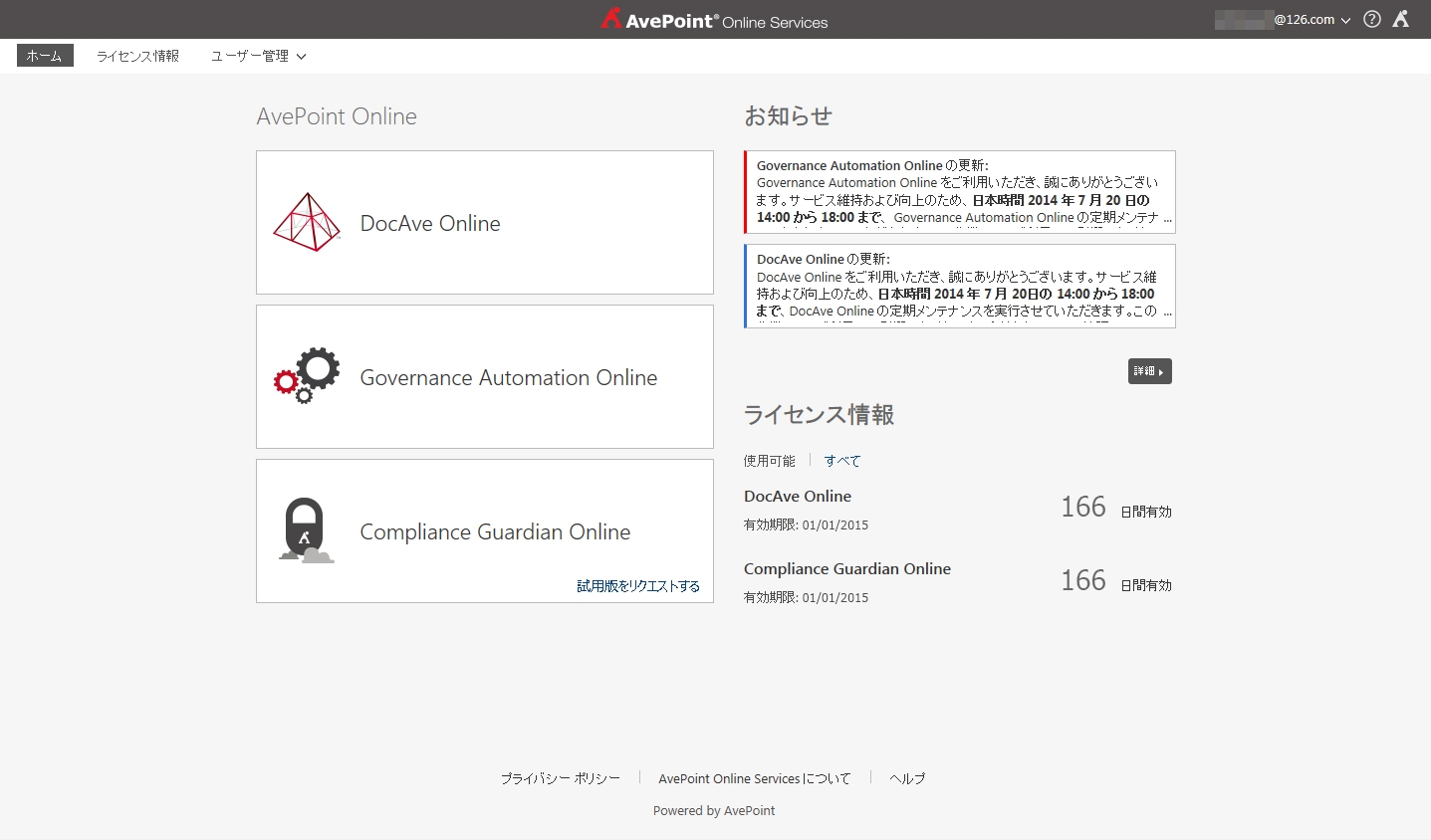This screenshot has height=840, width=1431.
Task: Click 166 days value for Compliance Guardian
Action: click(x=1083, y=580)
